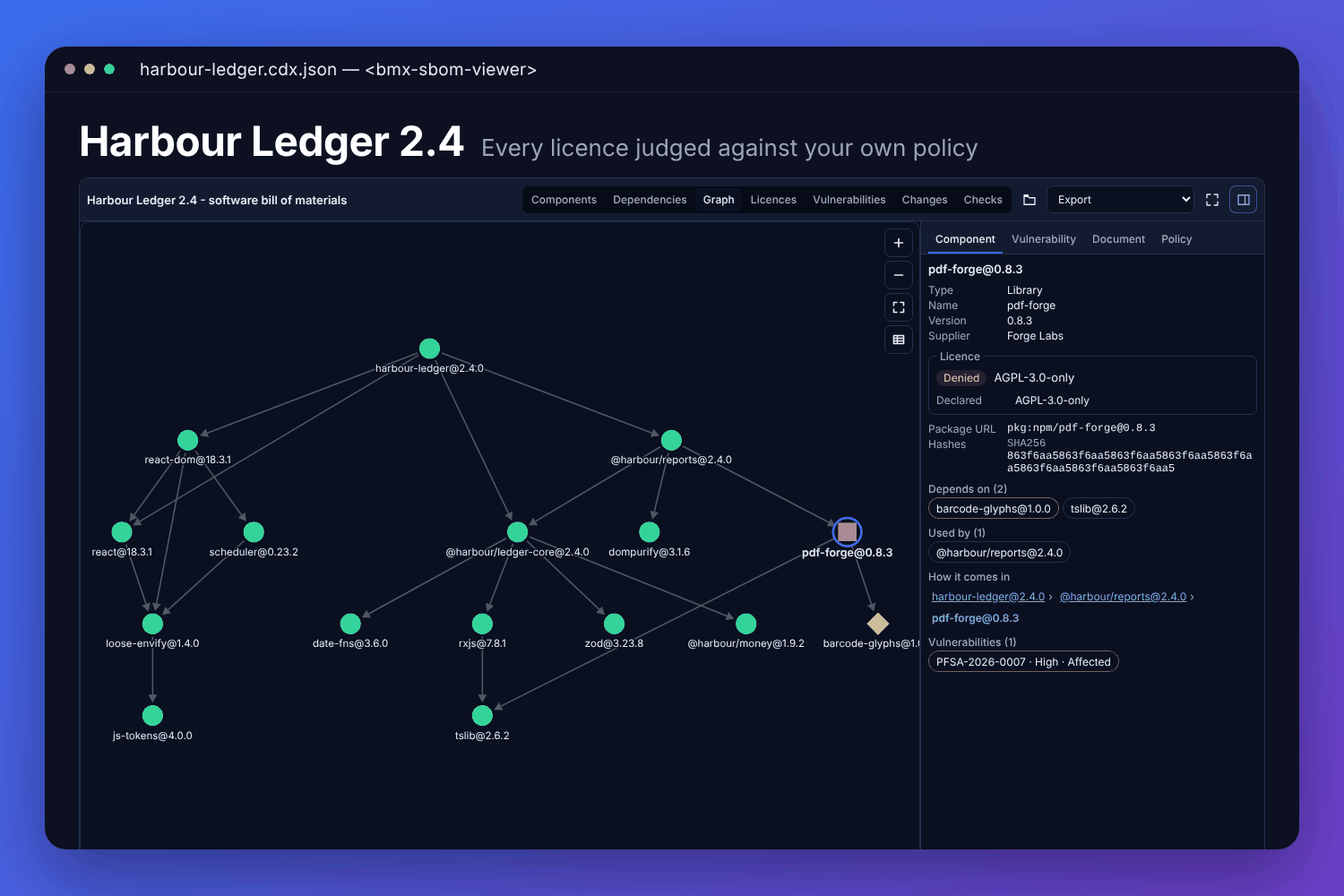The width and height of the screenshot is (1344, 896).
Task: Select the loose-envify@1.4.0 node
Action: coord(152,624)
